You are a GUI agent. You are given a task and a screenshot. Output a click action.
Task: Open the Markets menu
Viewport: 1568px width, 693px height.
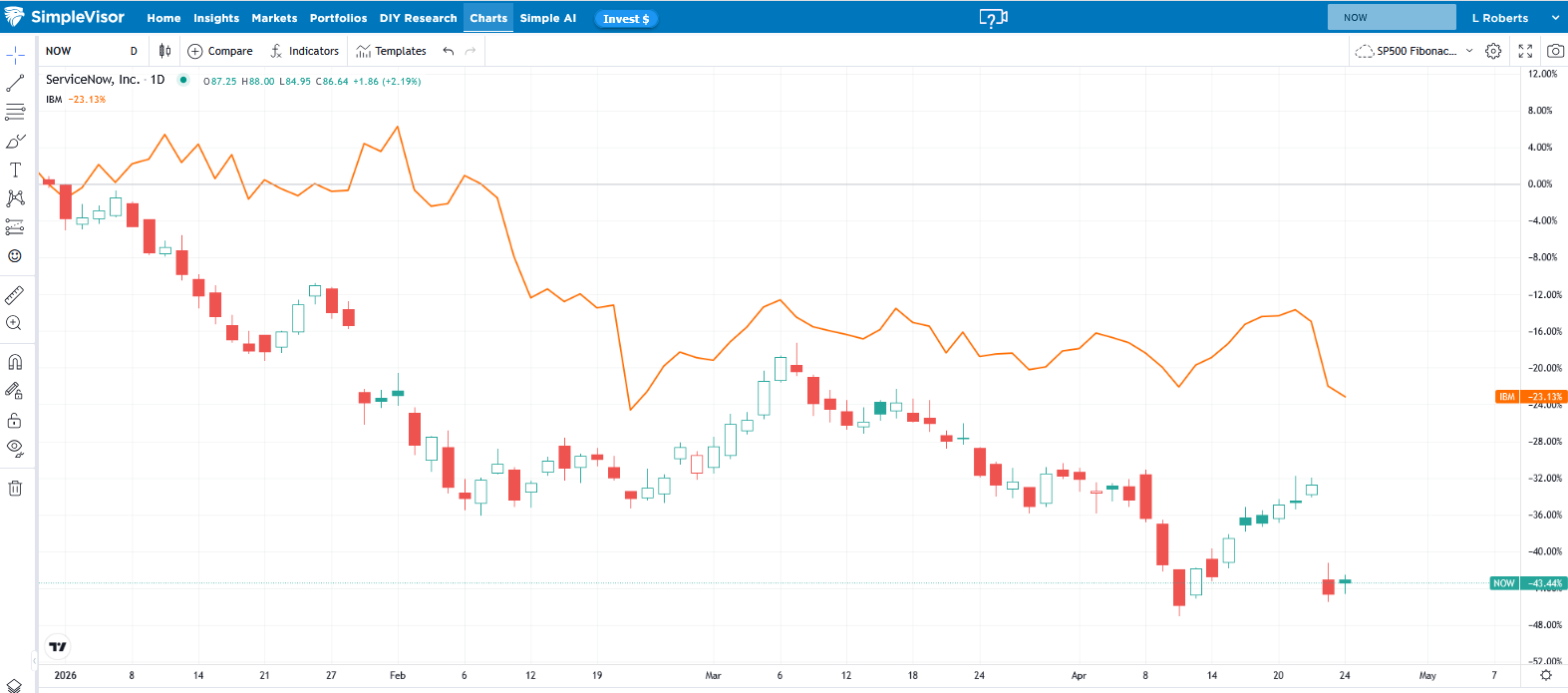(x=274, y=18)
